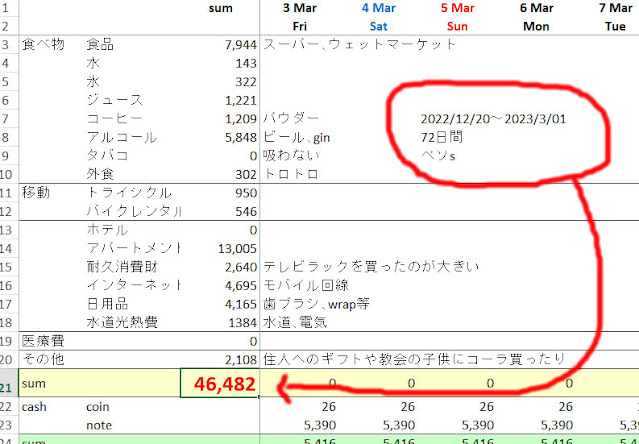Click the 6 Mar header cell
The width and height of the screenshot is (639, 444).
click(536, 8)
